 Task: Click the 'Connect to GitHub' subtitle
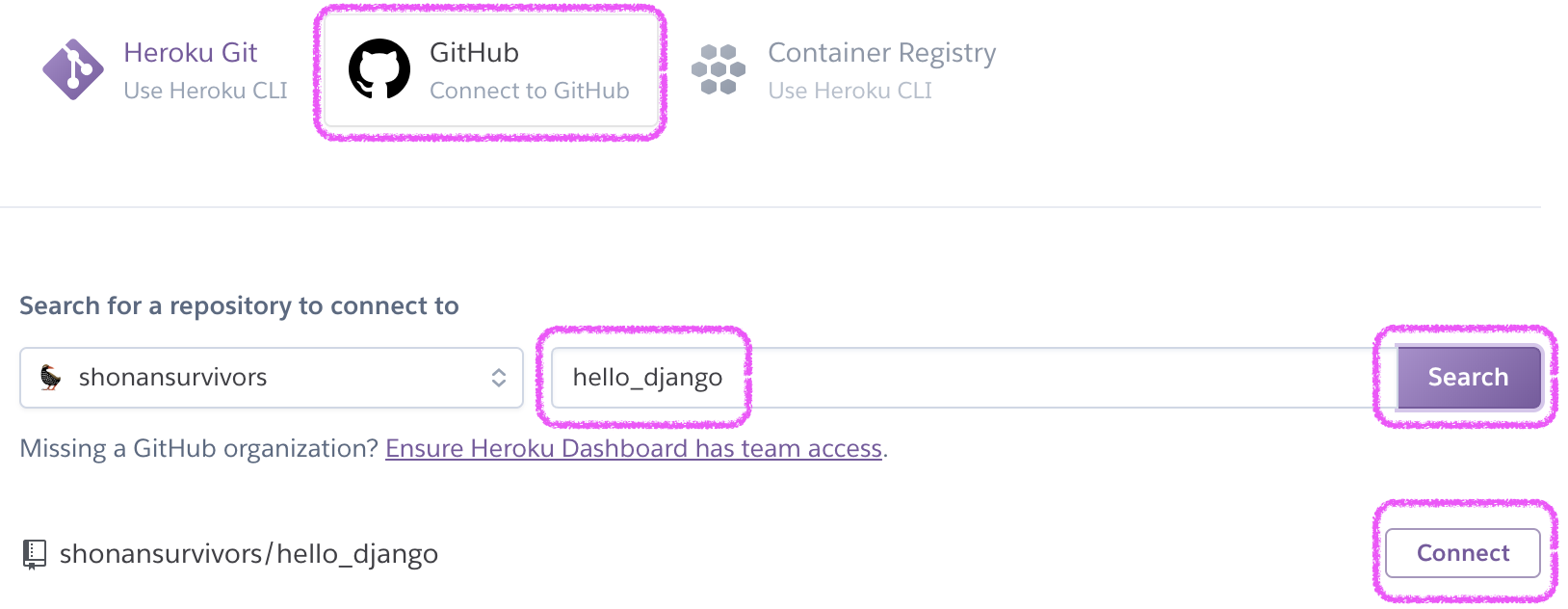coord(530,91)
